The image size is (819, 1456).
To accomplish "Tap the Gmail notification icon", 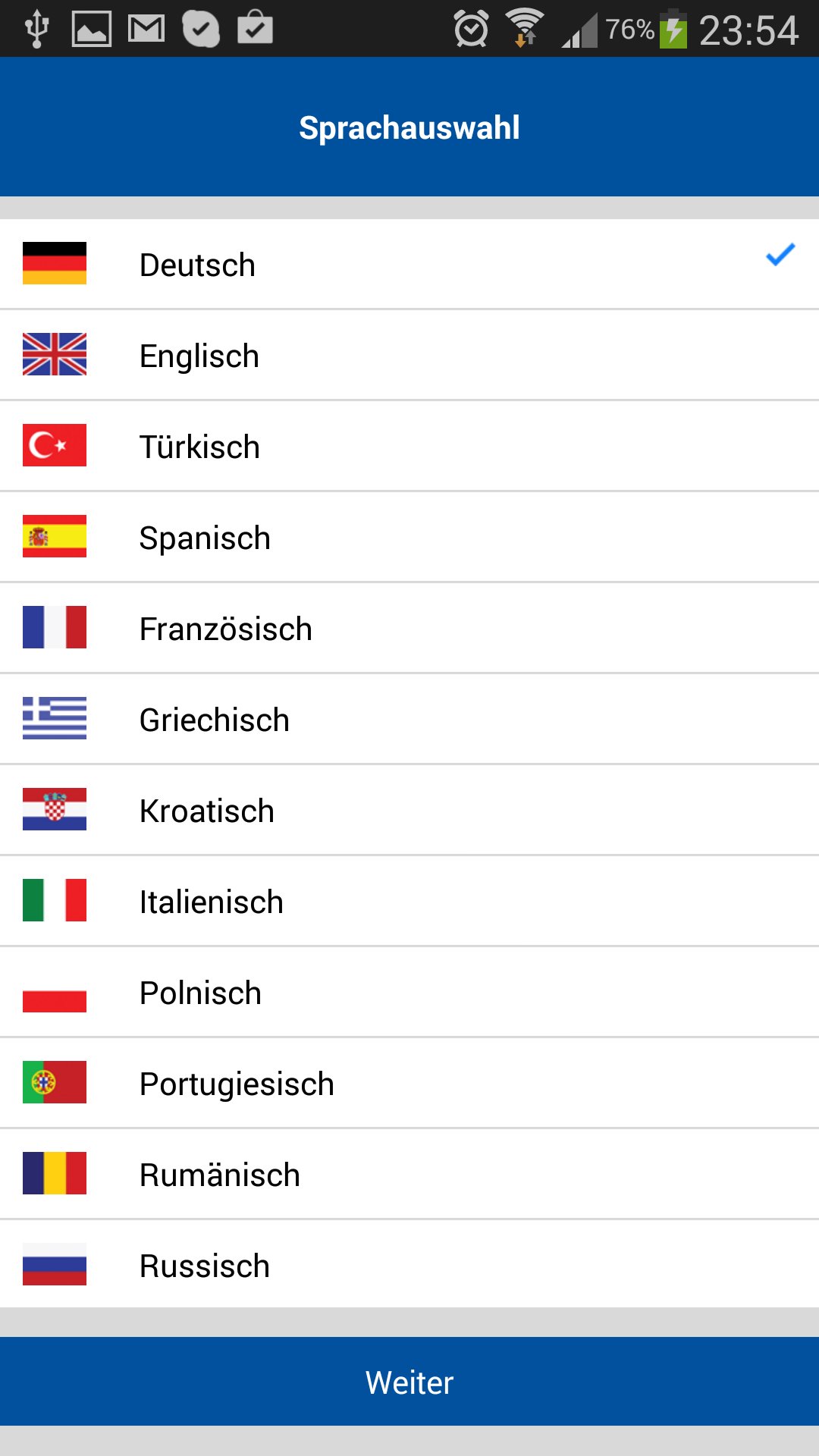I will (x=146, y=30).
